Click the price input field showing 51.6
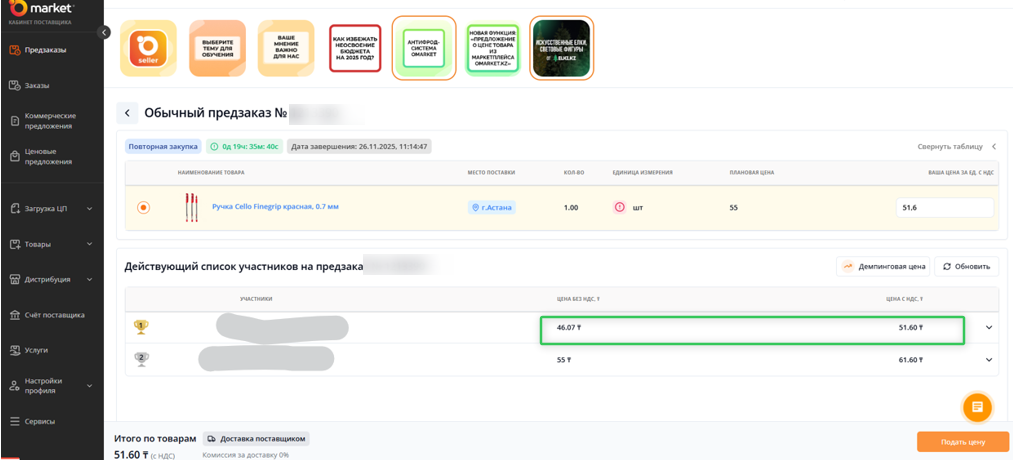 944,207
